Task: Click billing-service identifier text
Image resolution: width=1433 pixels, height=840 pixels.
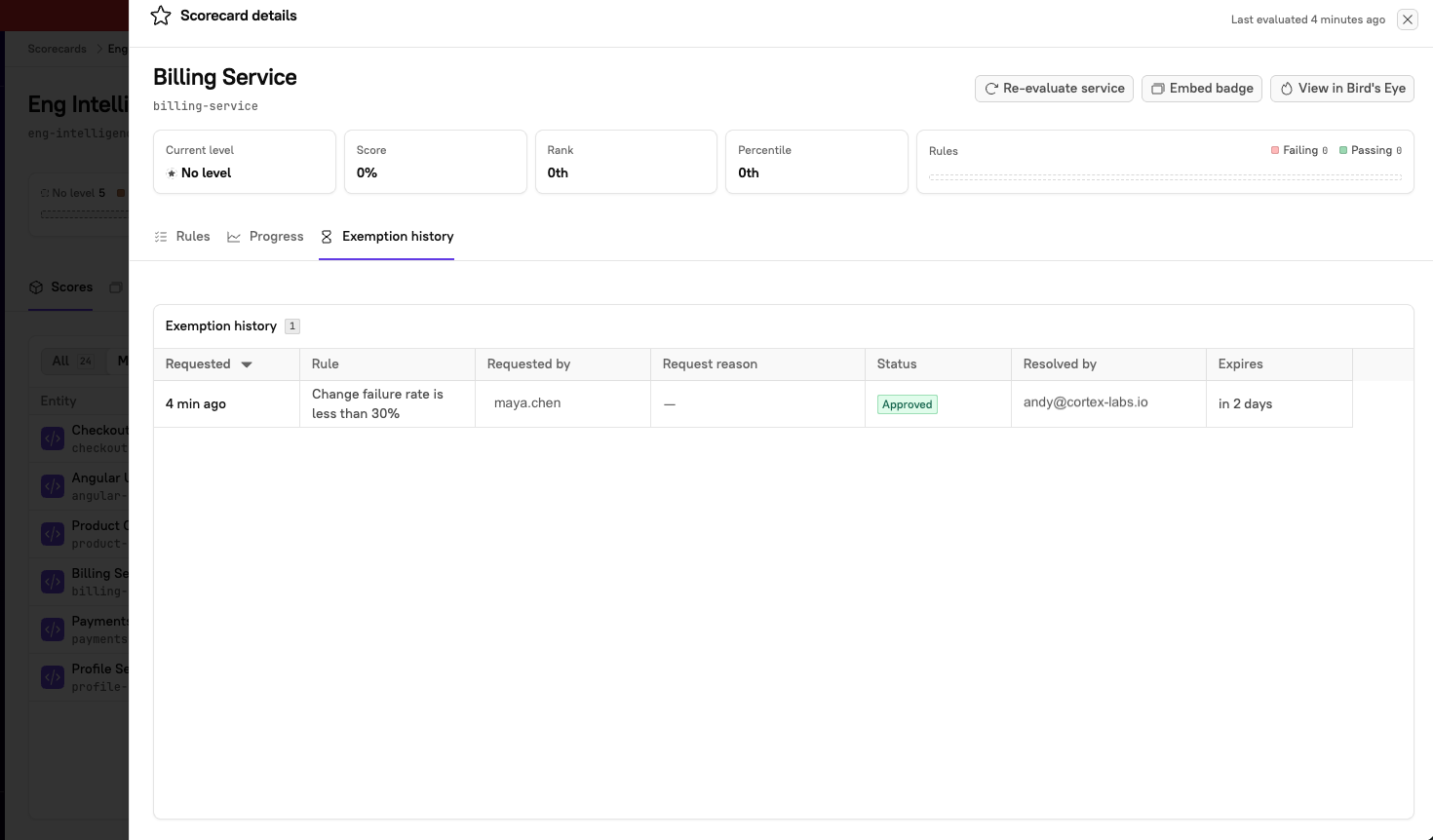Action: pos(206,106)
